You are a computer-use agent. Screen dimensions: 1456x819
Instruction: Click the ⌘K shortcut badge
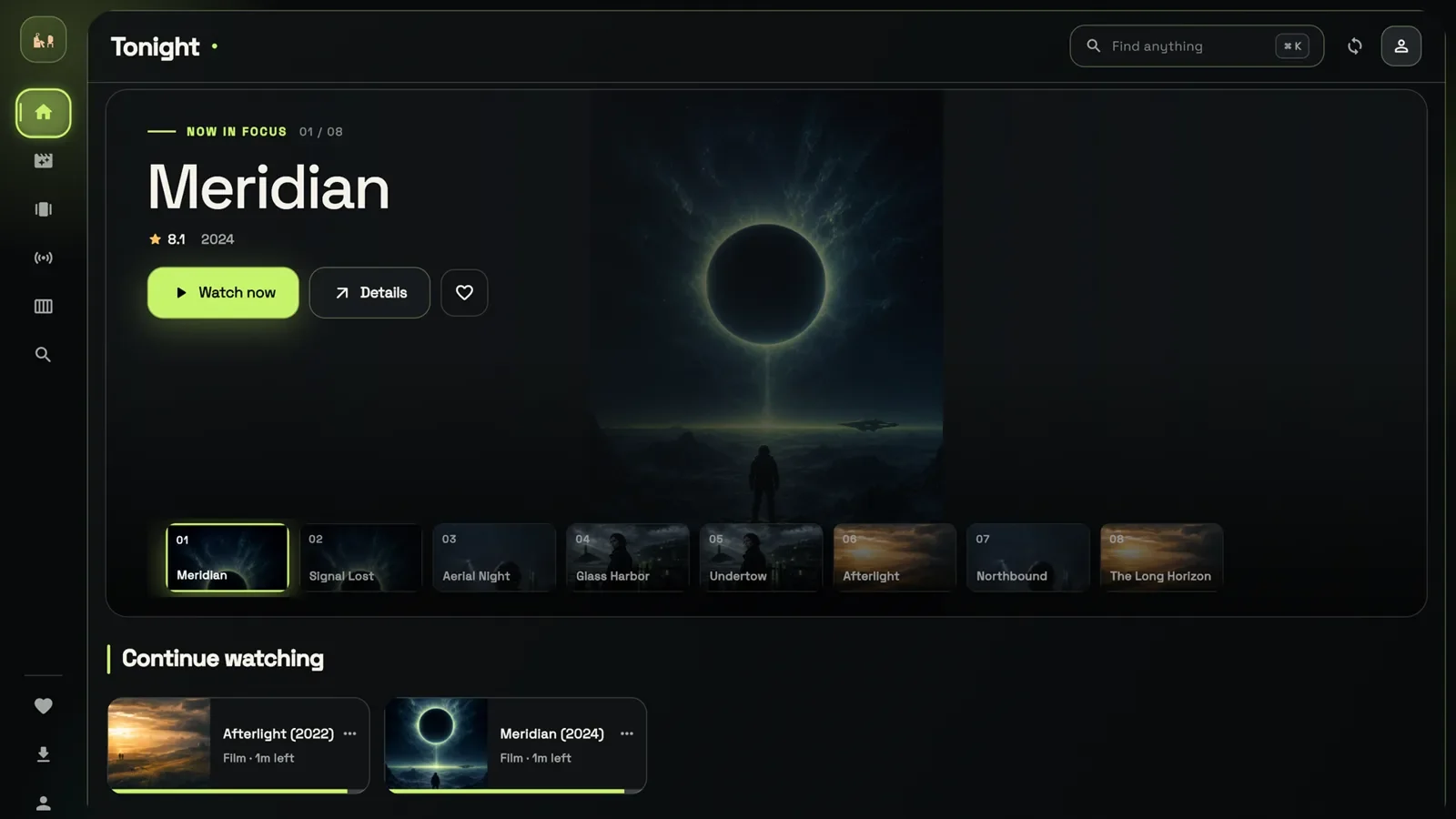[1292, 46]
